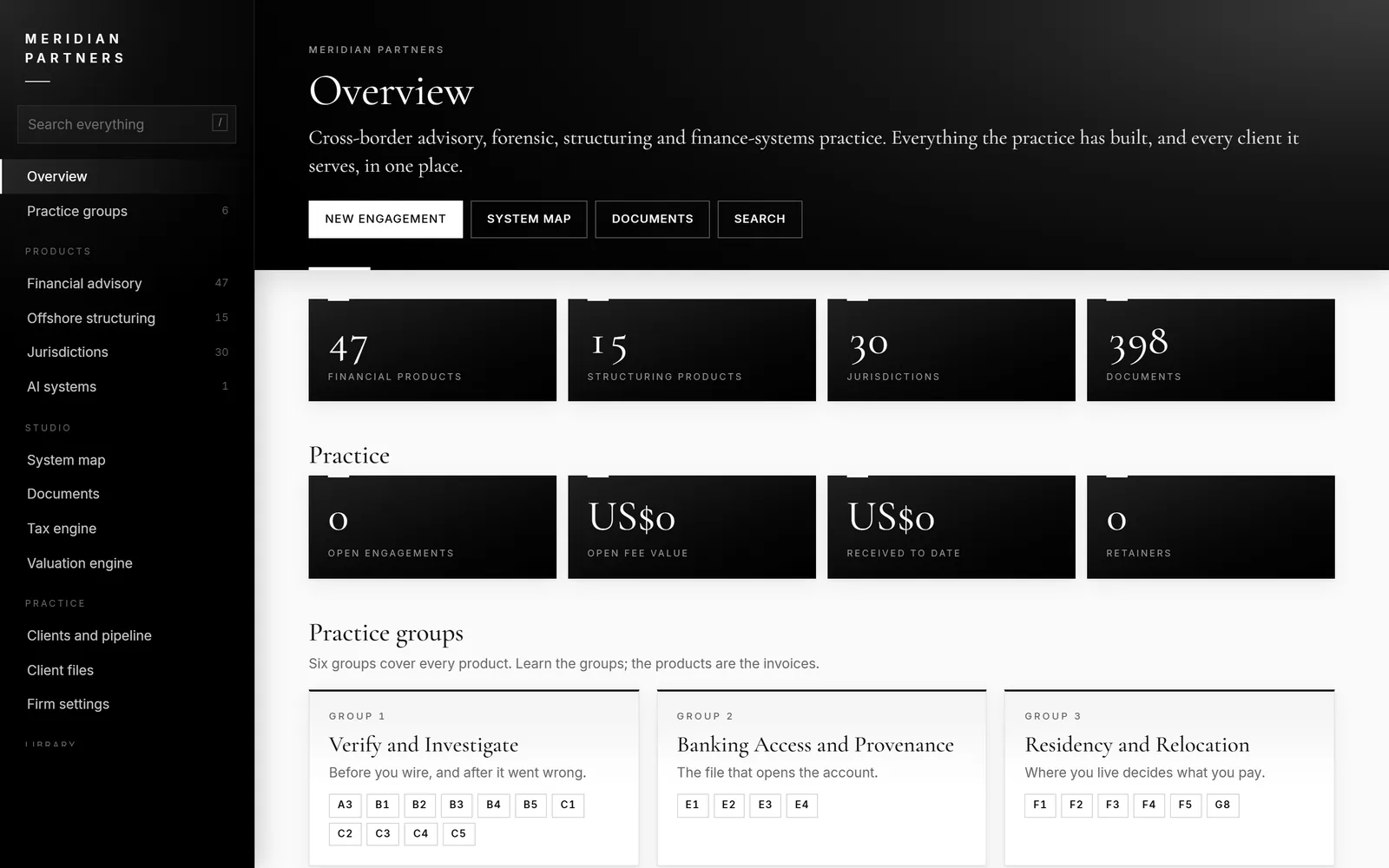
Task: Open the Verify and Investigate group title
Action: pyautogui.click(x=424, y=745)
